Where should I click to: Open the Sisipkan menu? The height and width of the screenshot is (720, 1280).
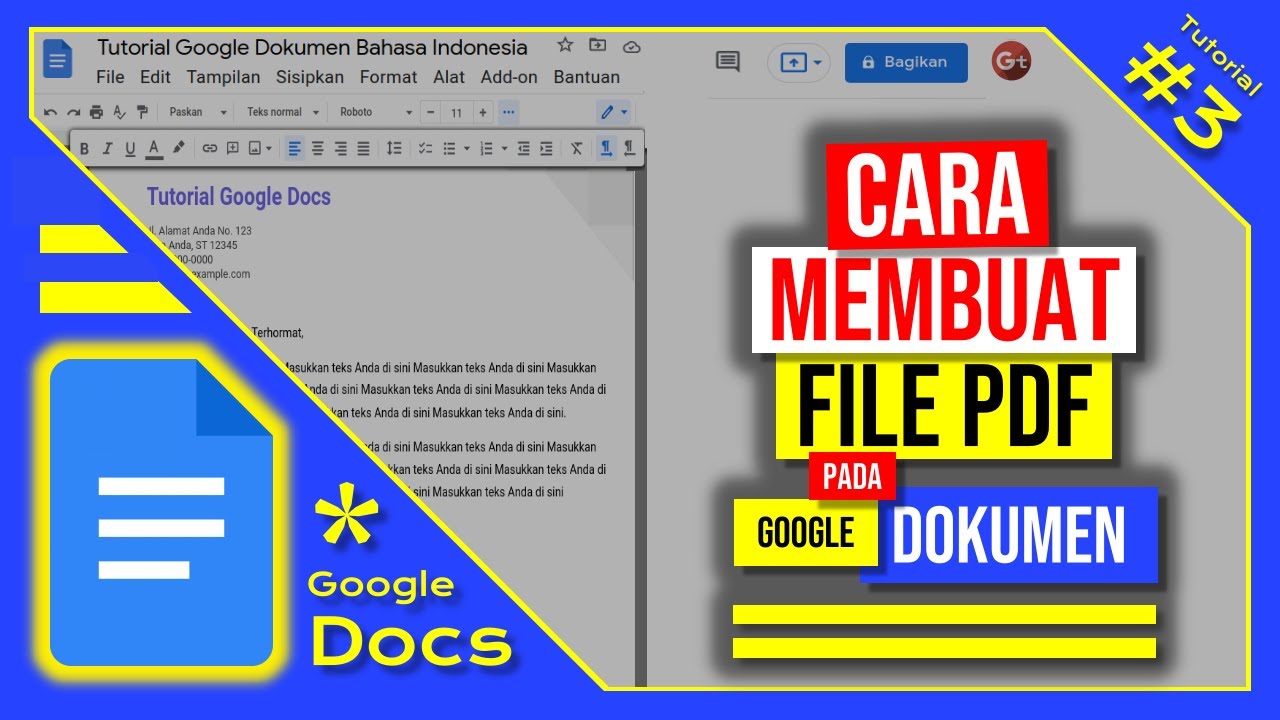point(310,77)
